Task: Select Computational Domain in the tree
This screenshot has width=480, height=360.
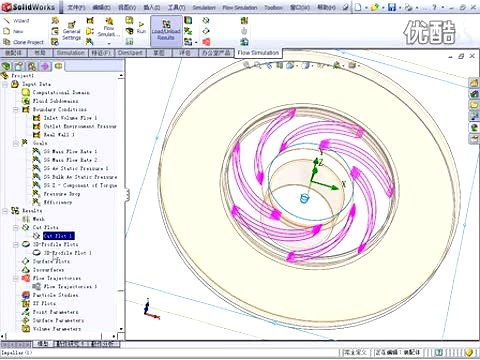Action: coord(61,92)
